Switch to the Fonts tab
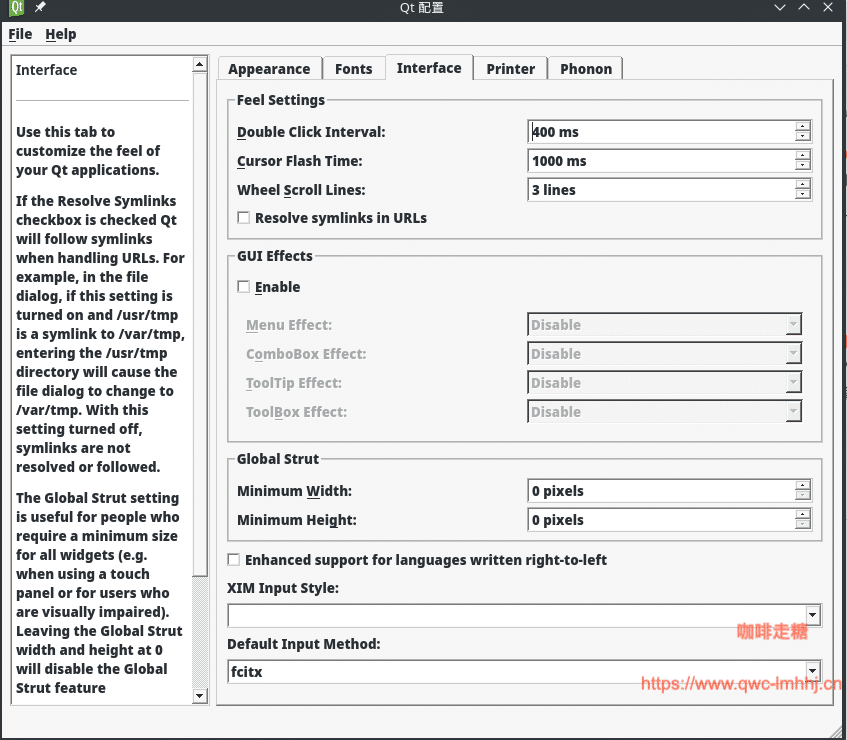Screen dimensions: 847x740 pos(353,69)
